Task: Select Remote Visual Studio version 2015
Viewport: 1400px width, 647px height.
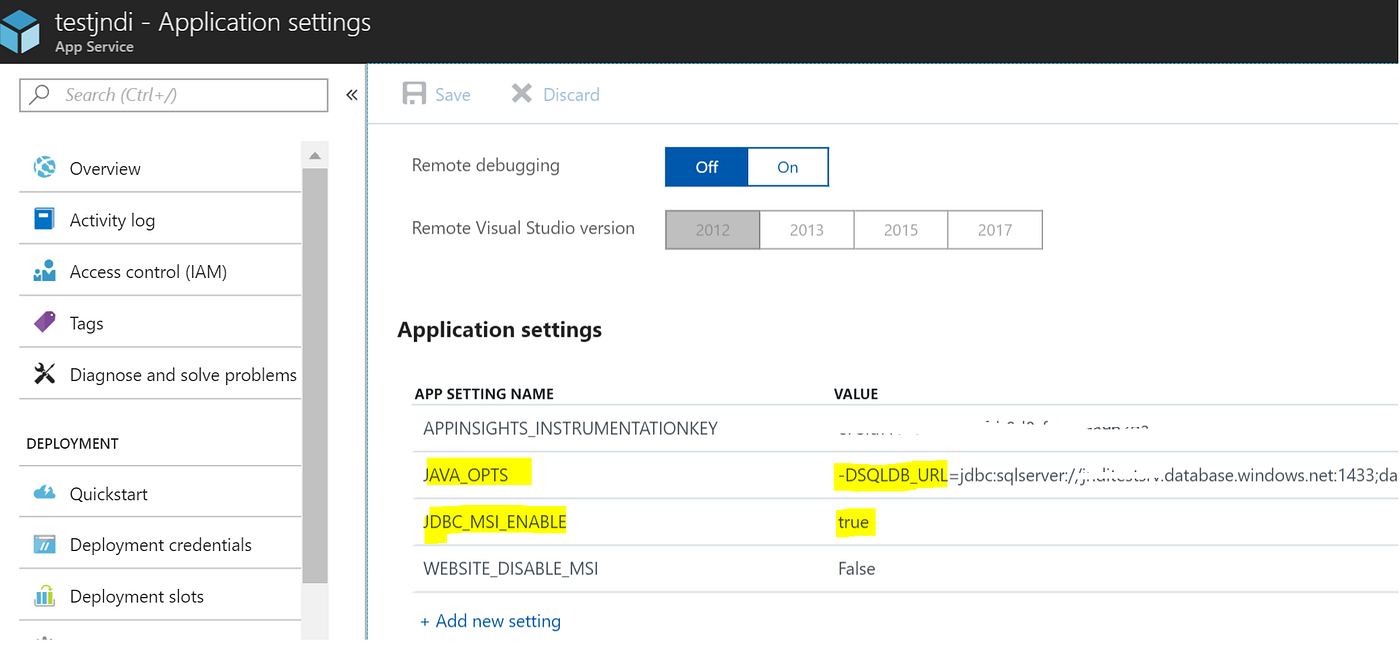Action: pos(900,229)
